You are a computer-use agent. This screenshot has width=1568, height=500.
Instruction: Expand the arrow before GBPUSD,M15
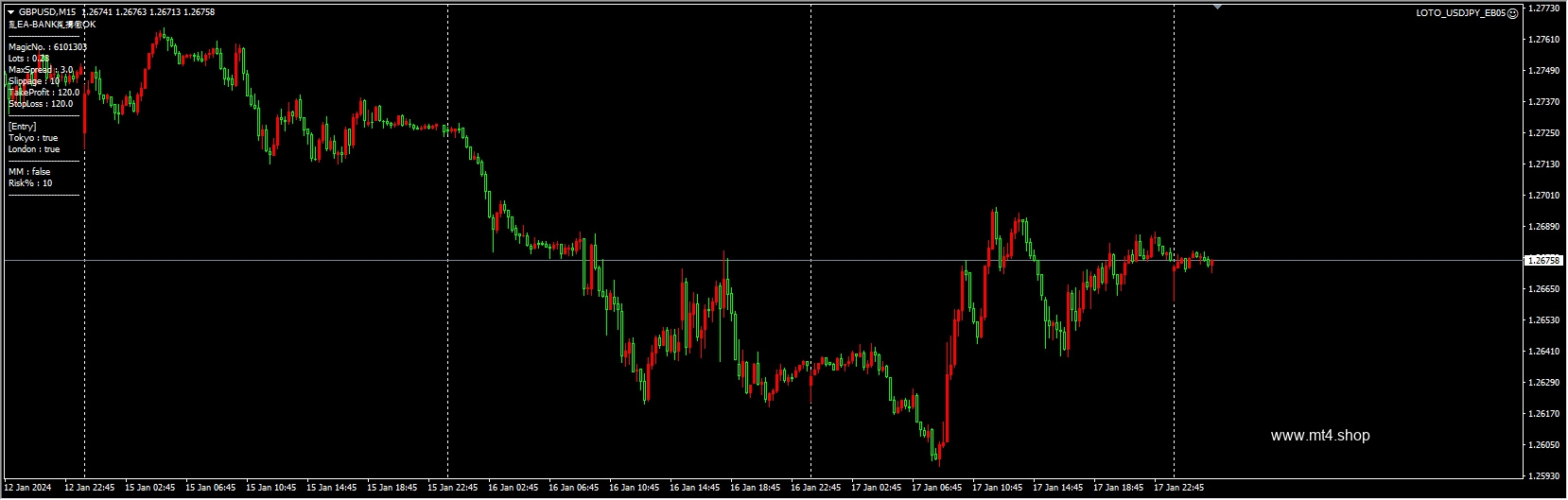pos(11,12)
